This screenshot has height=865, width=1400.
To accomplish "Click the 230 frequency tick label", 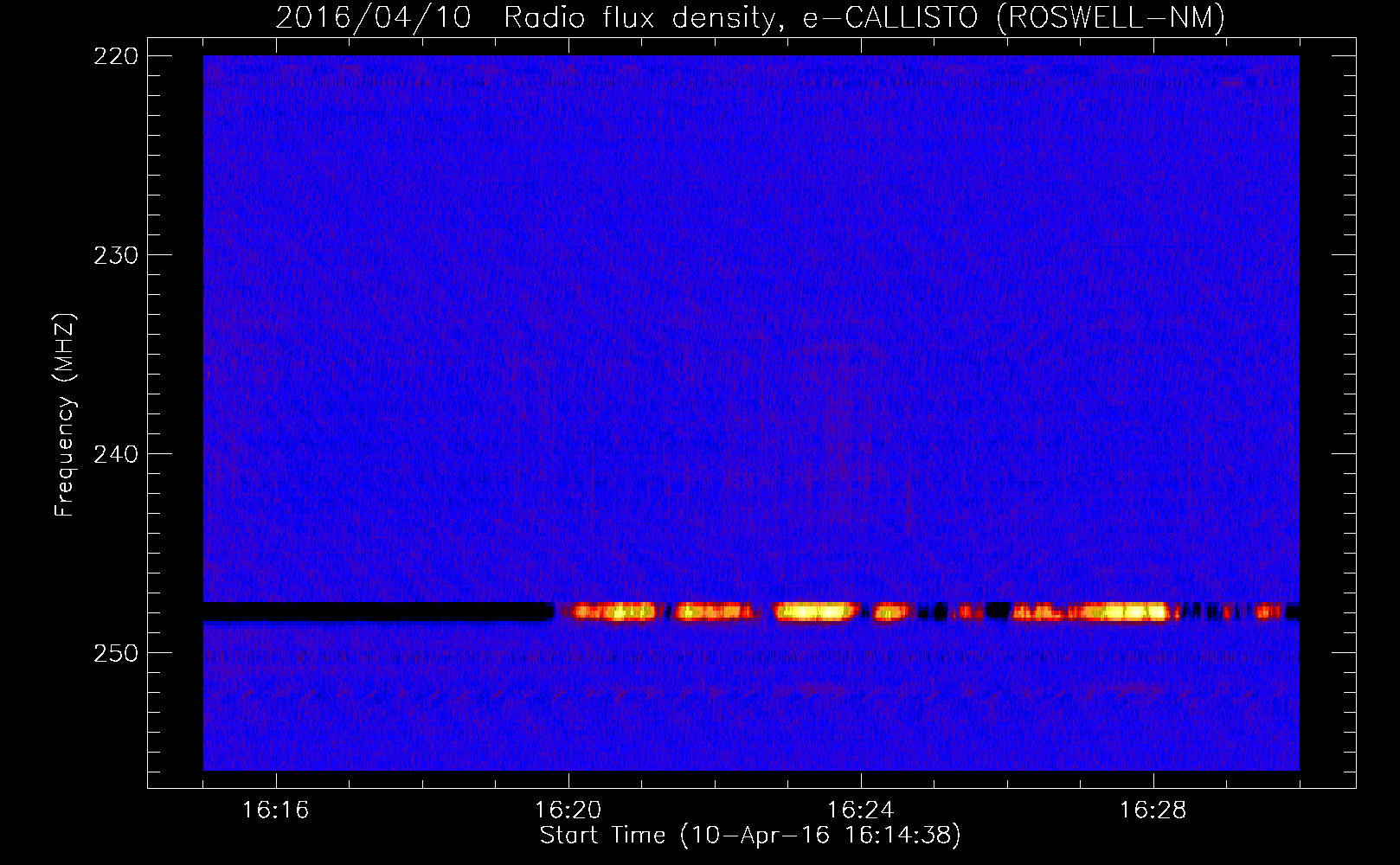I will point(115,255).
